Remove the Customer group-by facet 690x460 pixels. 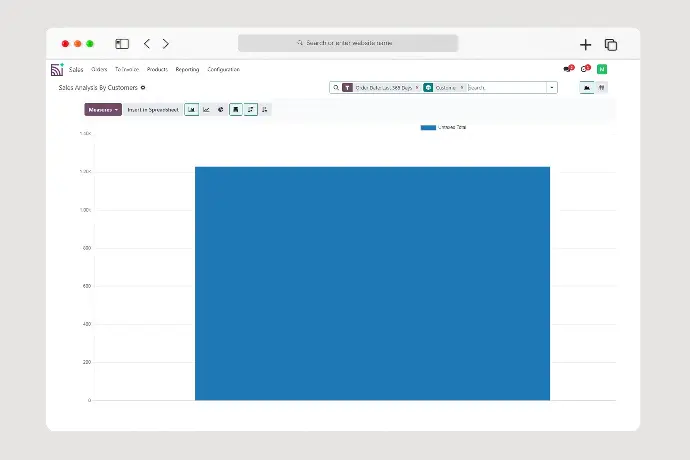[462, 88]
